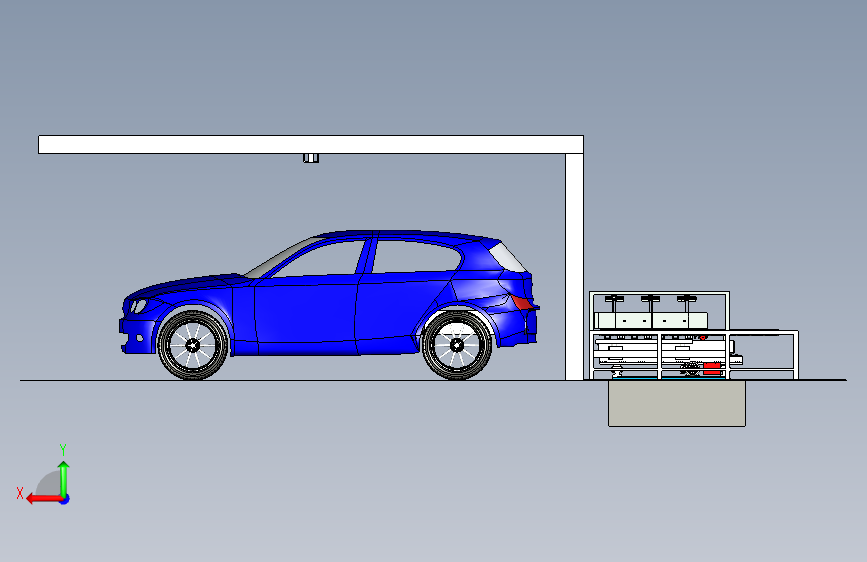Select the white vertical support column

pos(574,267)
